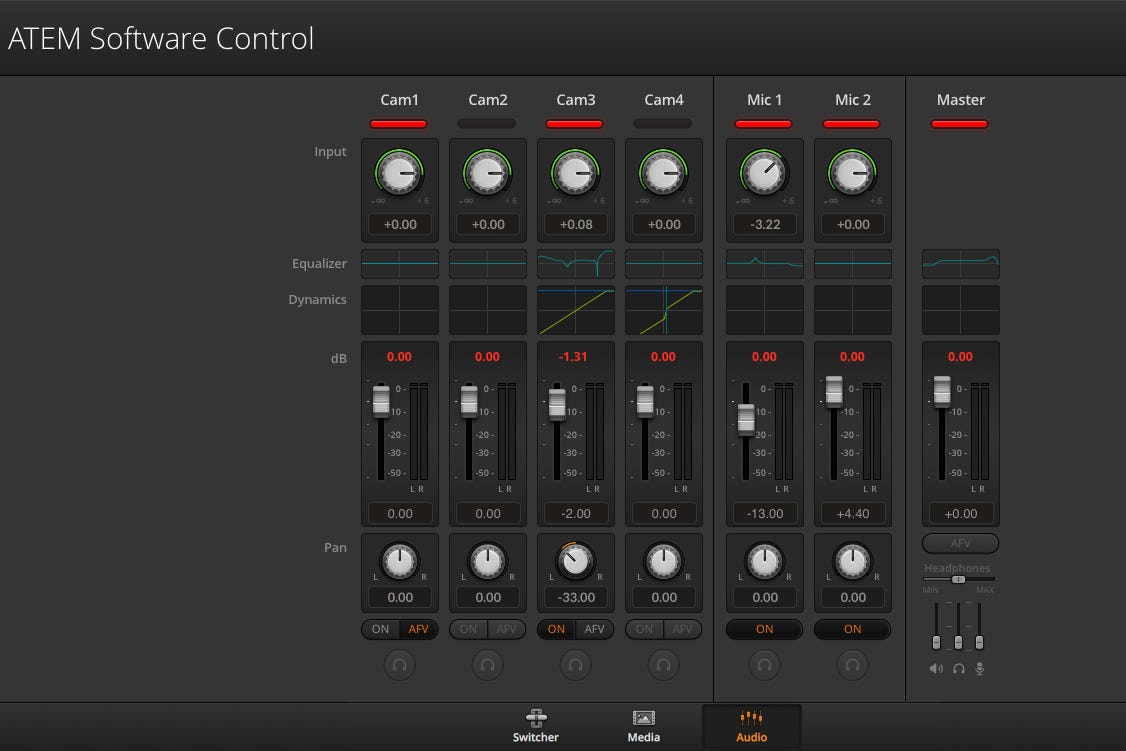The width and height of the screenshot is (1126, 751).
Task: Open the Cam3 equalizer curve
Action: tap(575, 263)
